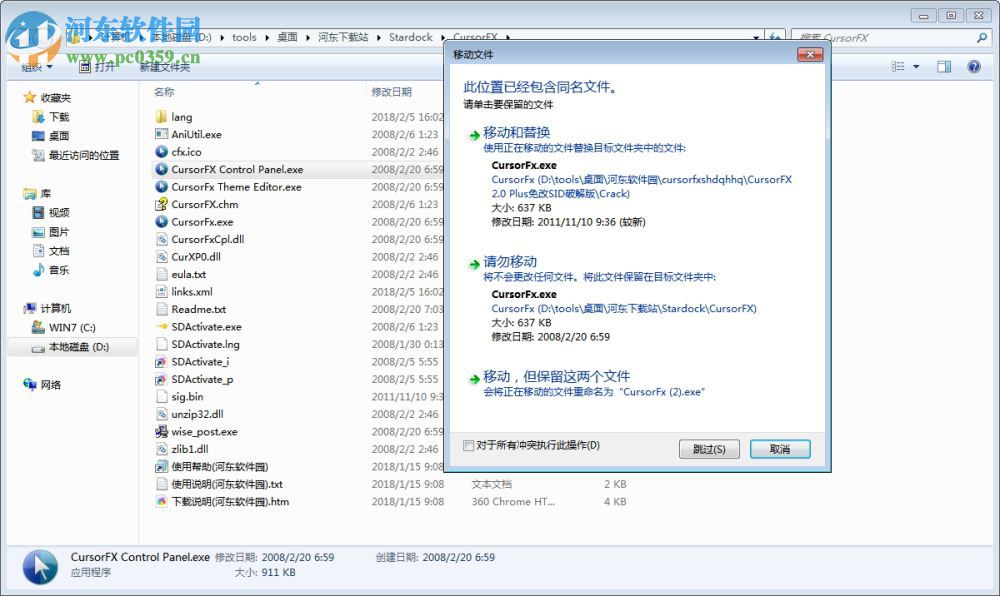Navigate to Stardock in the breadcrumb
Viewport: 1000px width, 596px height.
(410, 37)
